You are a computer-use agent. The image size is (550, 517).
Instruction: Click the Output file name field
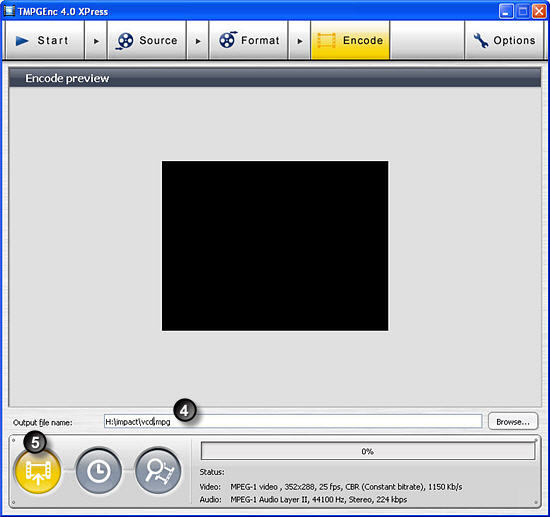pyautogui.click(x=293, y=421)
